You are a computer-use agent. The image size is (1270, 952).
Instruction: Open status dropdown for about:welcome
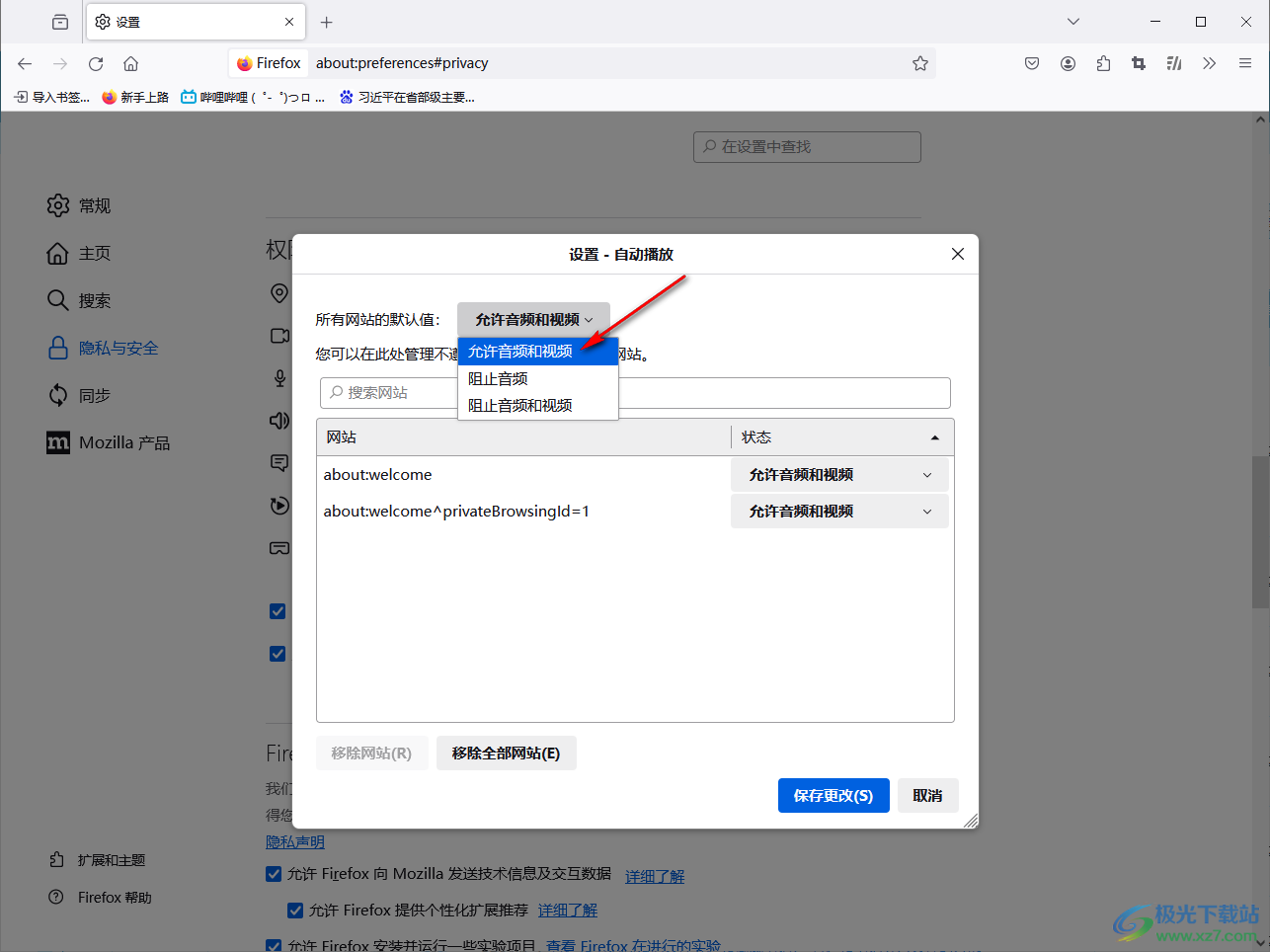click(839, 474)
